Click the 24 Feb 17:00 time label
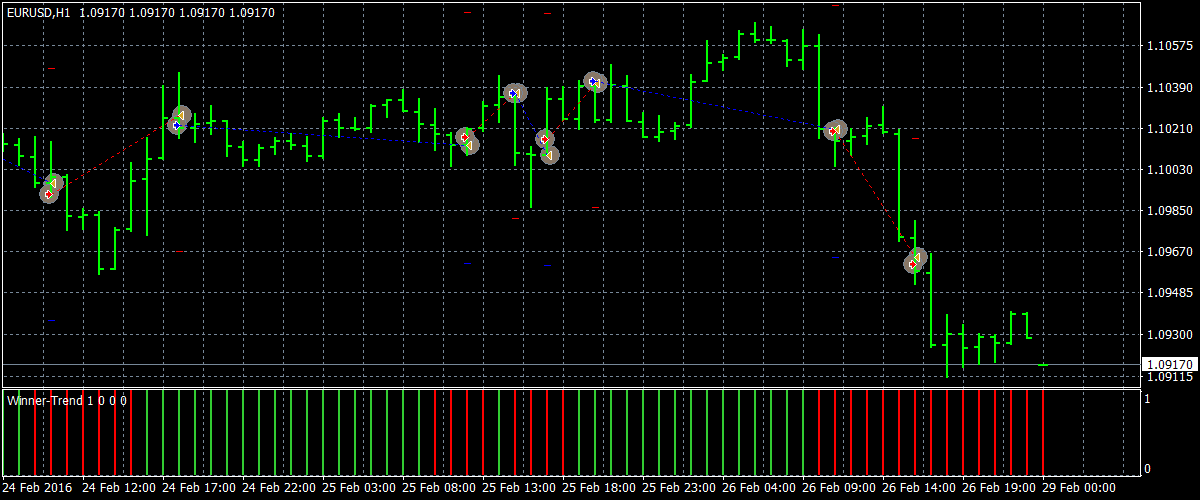The width and height of the screenshot is (1200, 500). 198,488
